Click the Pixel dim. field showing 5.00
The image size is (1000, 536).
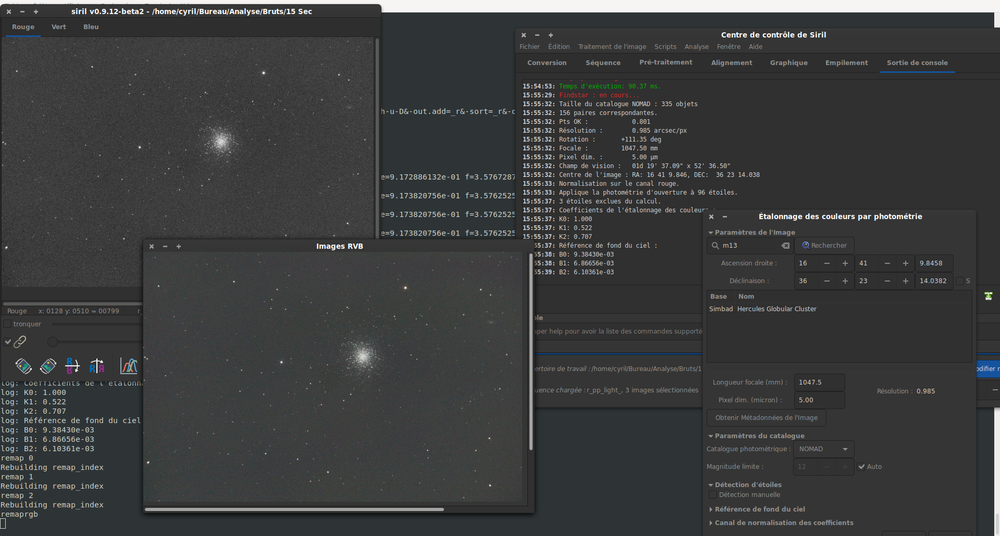(x=820, y=400)
